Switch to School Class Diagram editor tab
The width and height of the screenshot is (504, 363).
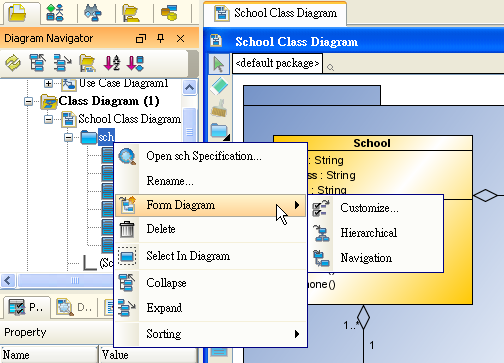coord(275,13)
